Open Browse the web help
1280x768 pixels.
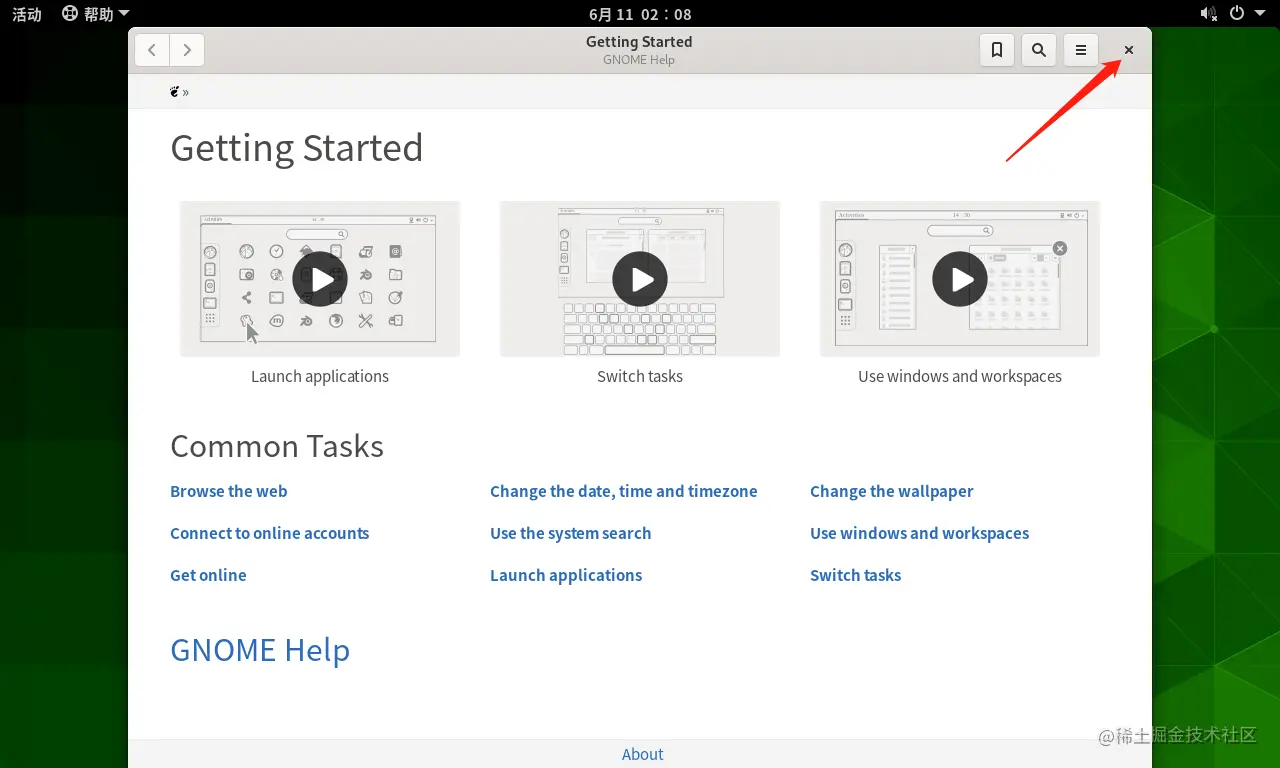[228, 491]
